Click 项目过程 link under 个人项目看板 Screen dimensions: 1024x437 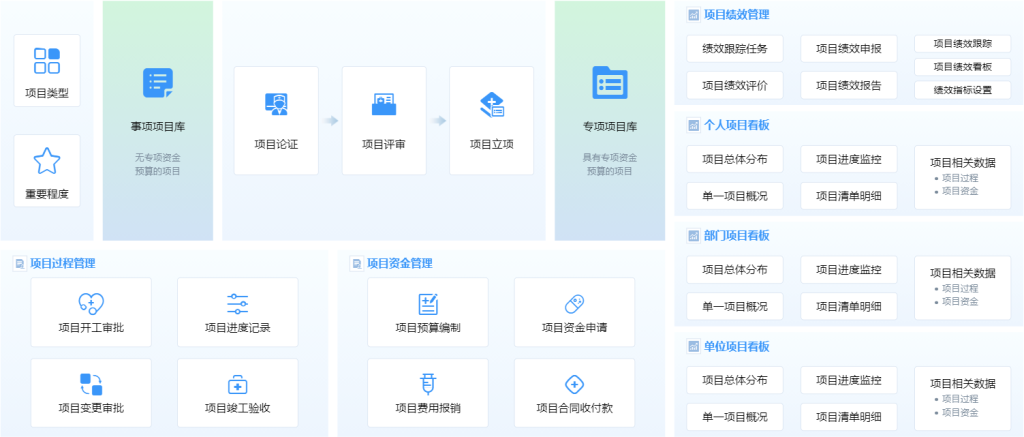960,178
